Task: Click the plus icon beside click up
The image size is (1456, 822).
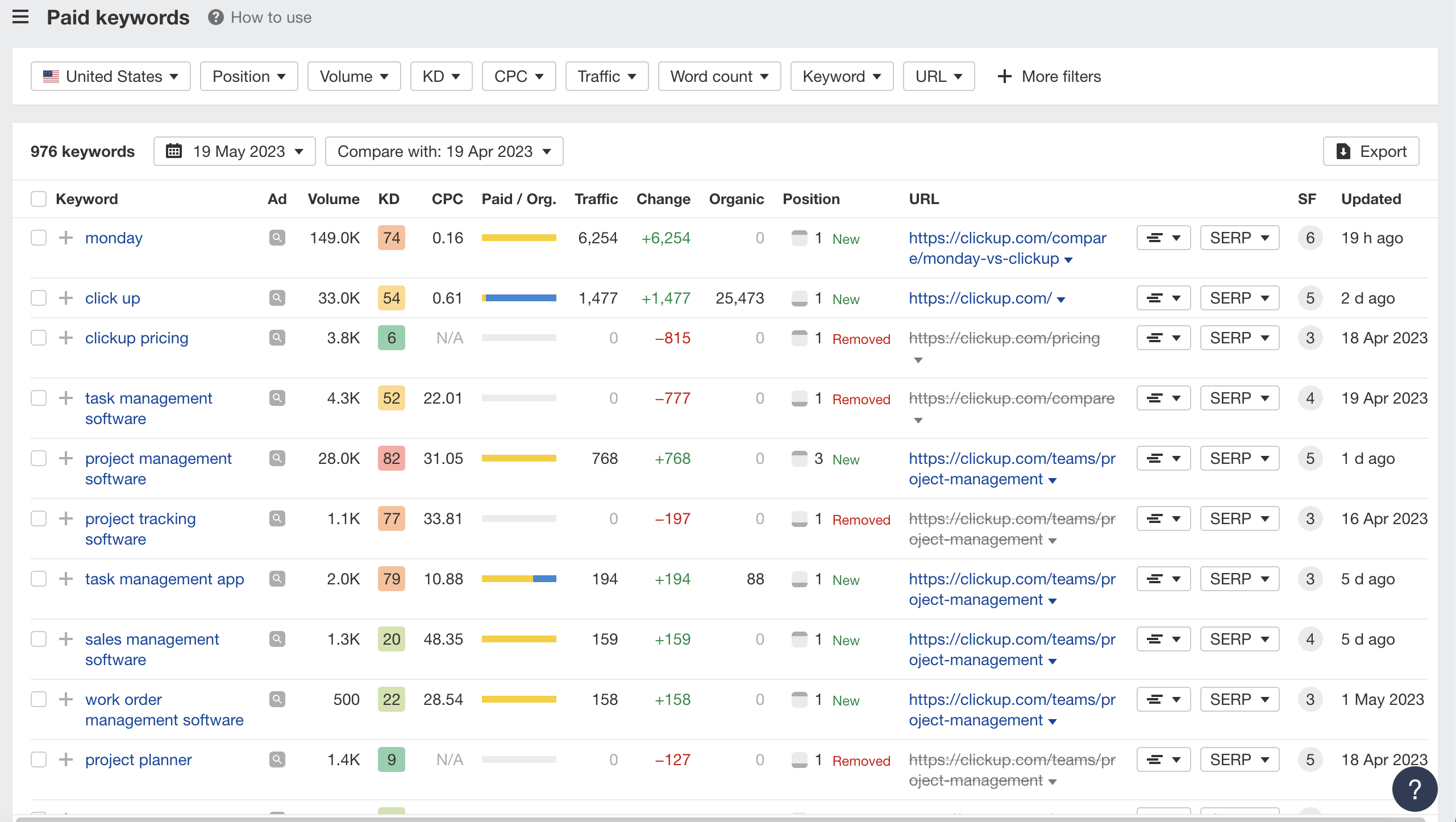Action: click(66, 298)
